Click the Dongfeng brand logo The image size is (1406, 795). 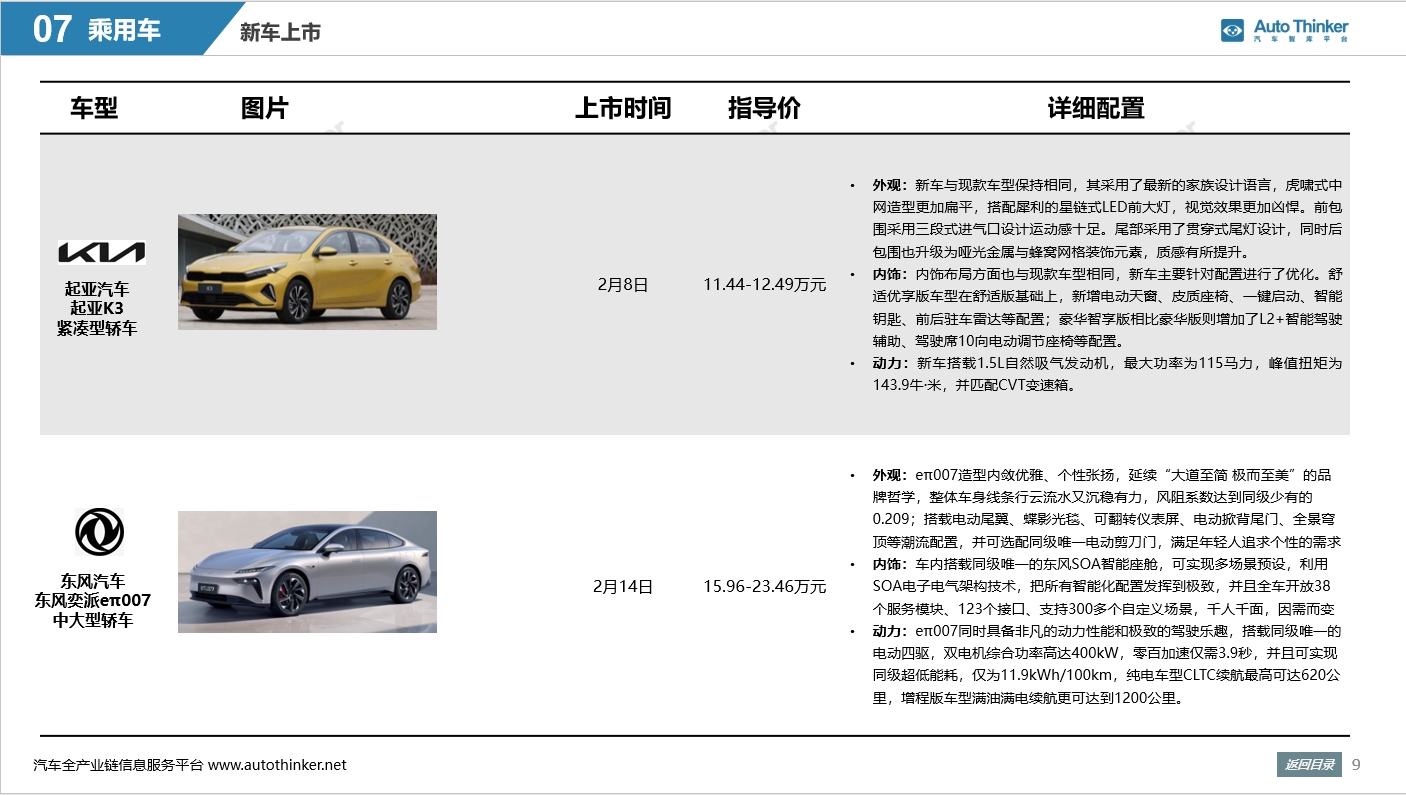pos(100,532)
